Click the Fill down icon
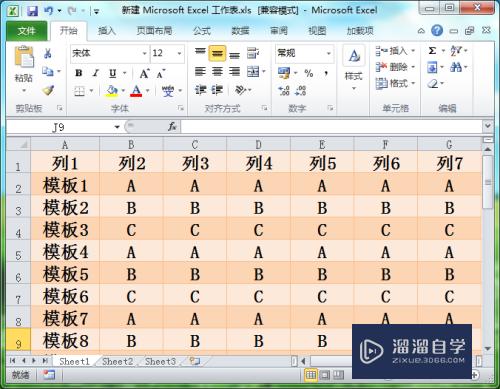This screenshot has width=500, height=389. click(432, 67)
